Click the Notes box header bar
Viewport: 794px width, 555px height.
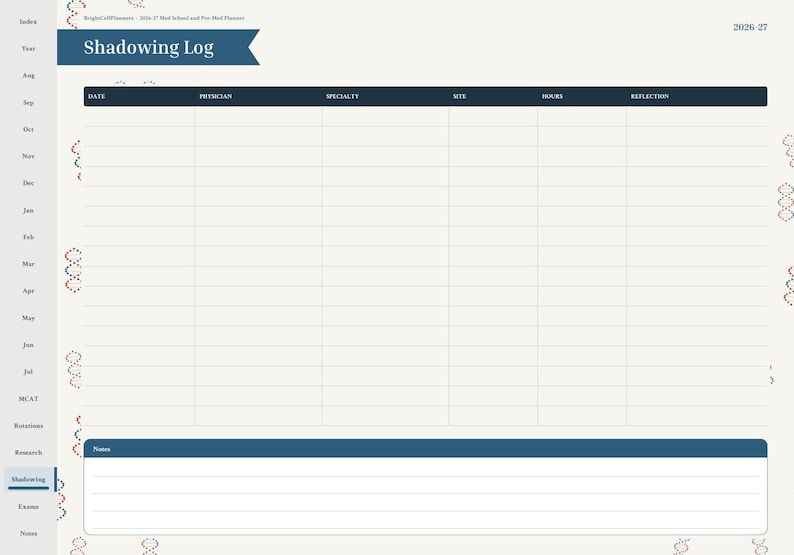425,449
